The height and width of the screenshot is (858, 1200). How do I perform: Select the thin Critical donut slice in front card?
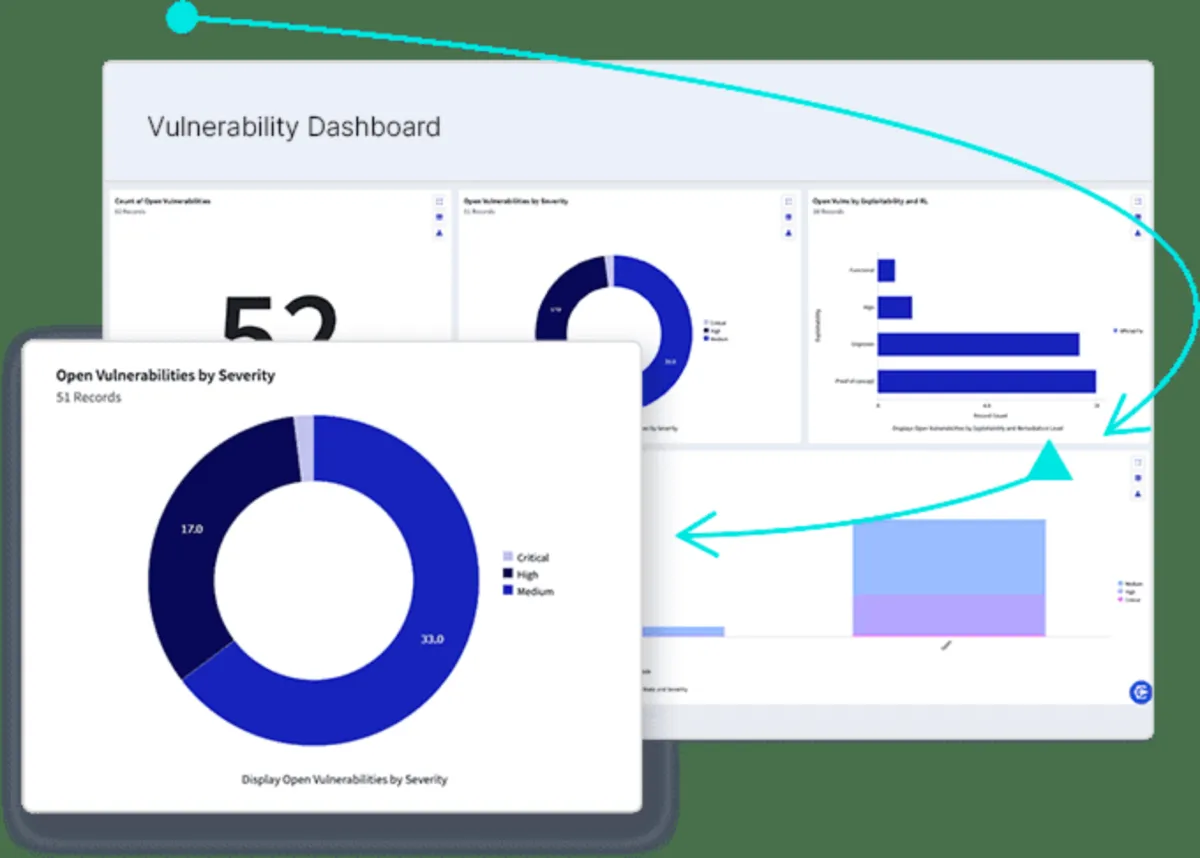point(304,449)
